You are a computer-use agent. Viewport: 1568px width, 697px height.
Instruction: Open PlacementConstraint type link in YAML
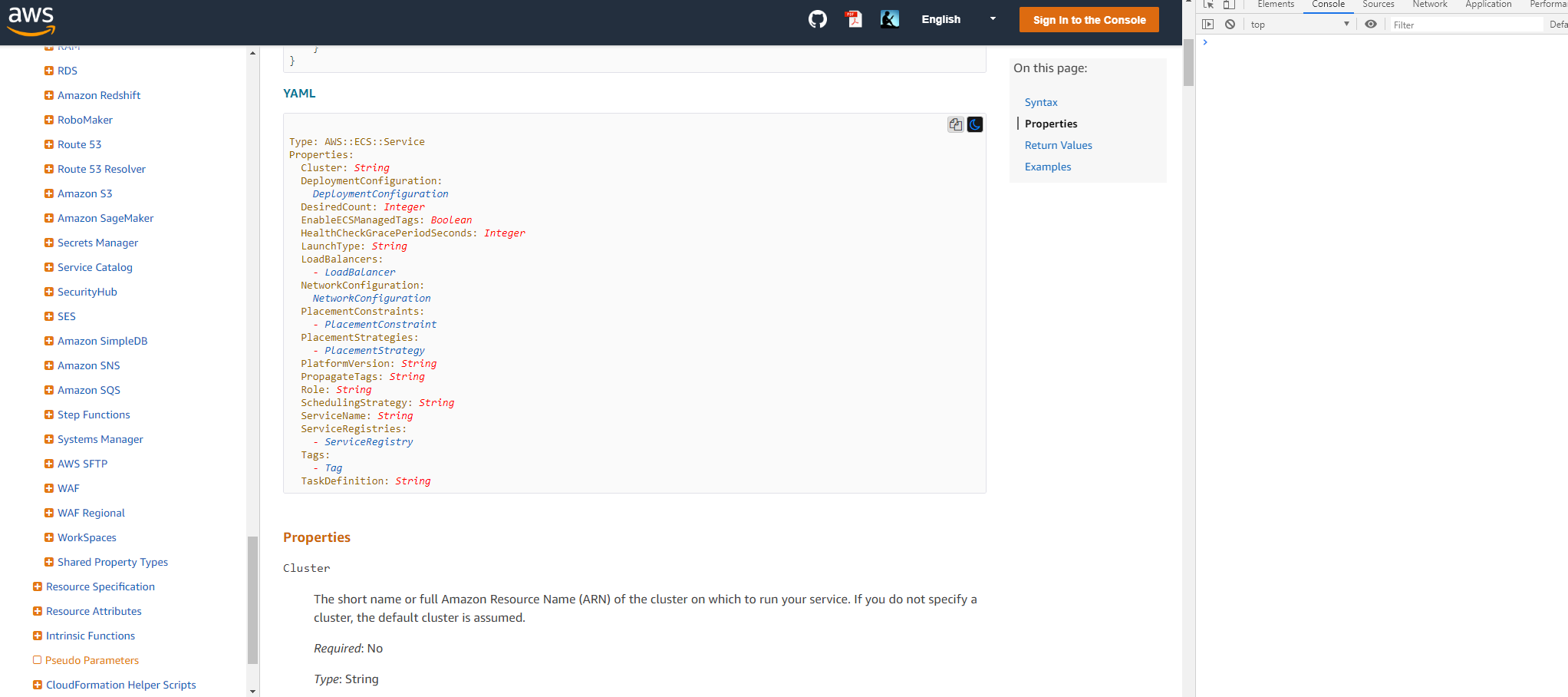point(380,325)
